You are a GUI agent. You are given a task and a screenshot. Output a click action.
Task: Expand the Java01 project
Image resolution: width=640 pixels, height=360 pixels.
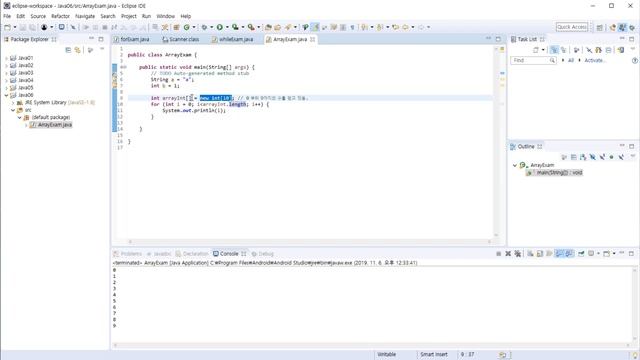click(6, 58)
